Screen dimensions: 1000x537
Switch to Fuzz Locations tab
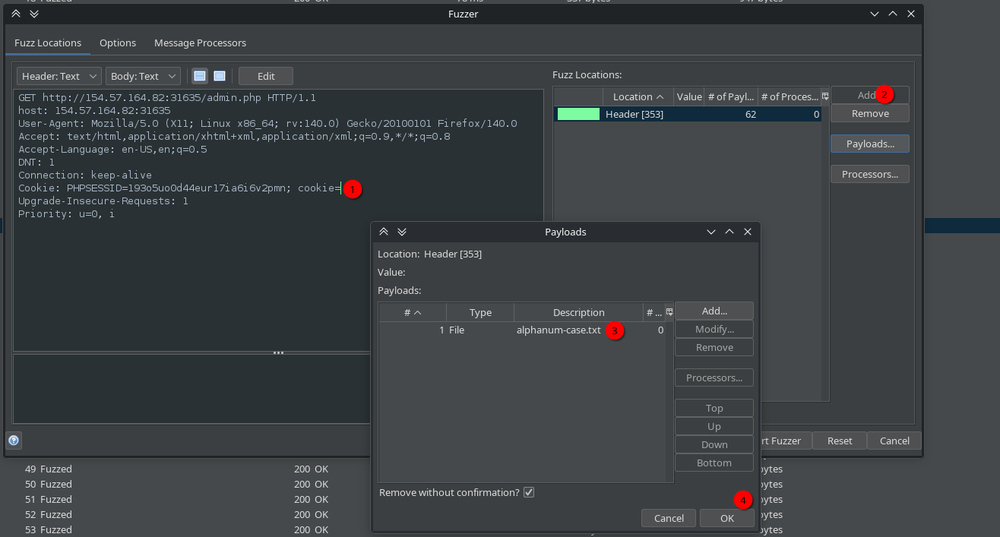(x=48, y=43)
